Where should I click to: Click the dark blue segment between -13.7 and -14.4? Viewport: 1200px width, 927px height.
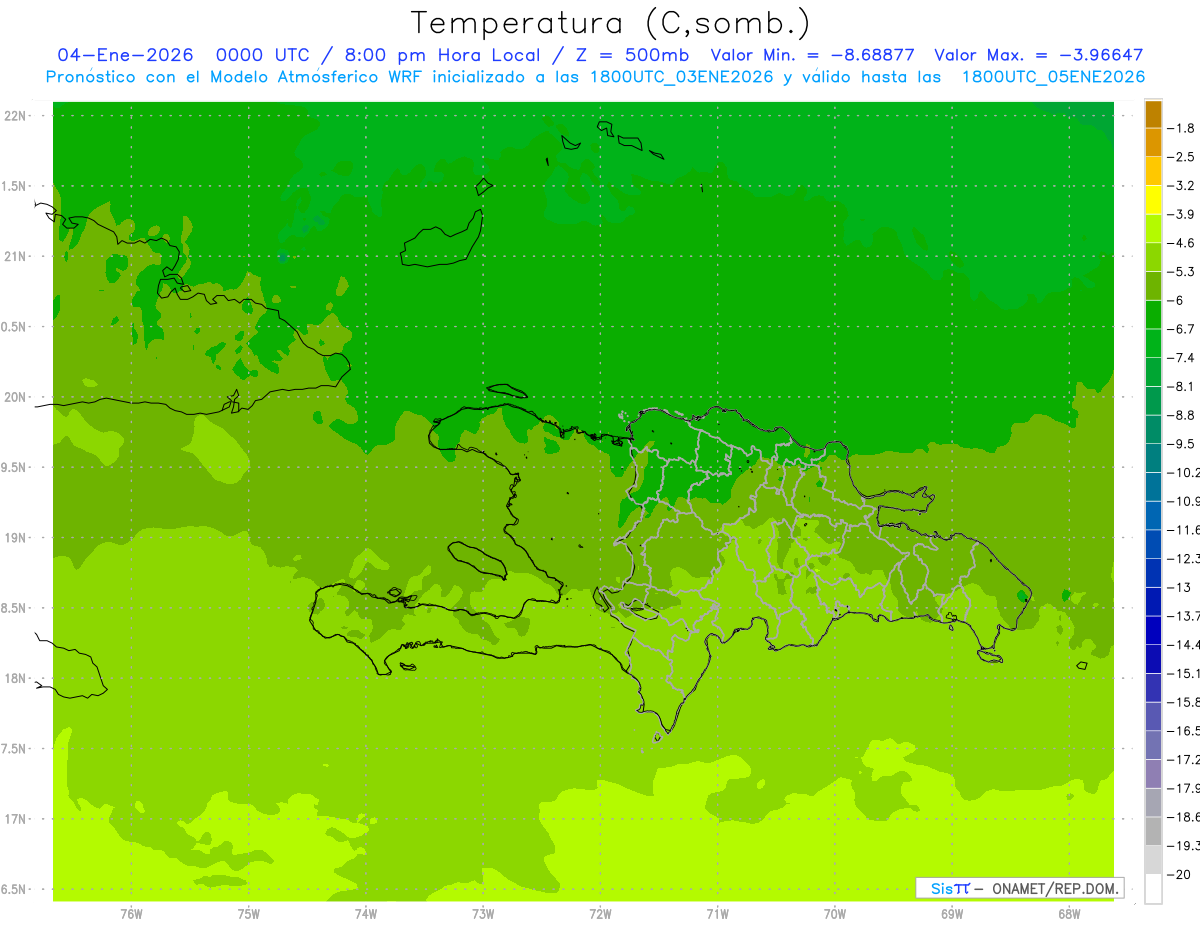(1153, 630)
